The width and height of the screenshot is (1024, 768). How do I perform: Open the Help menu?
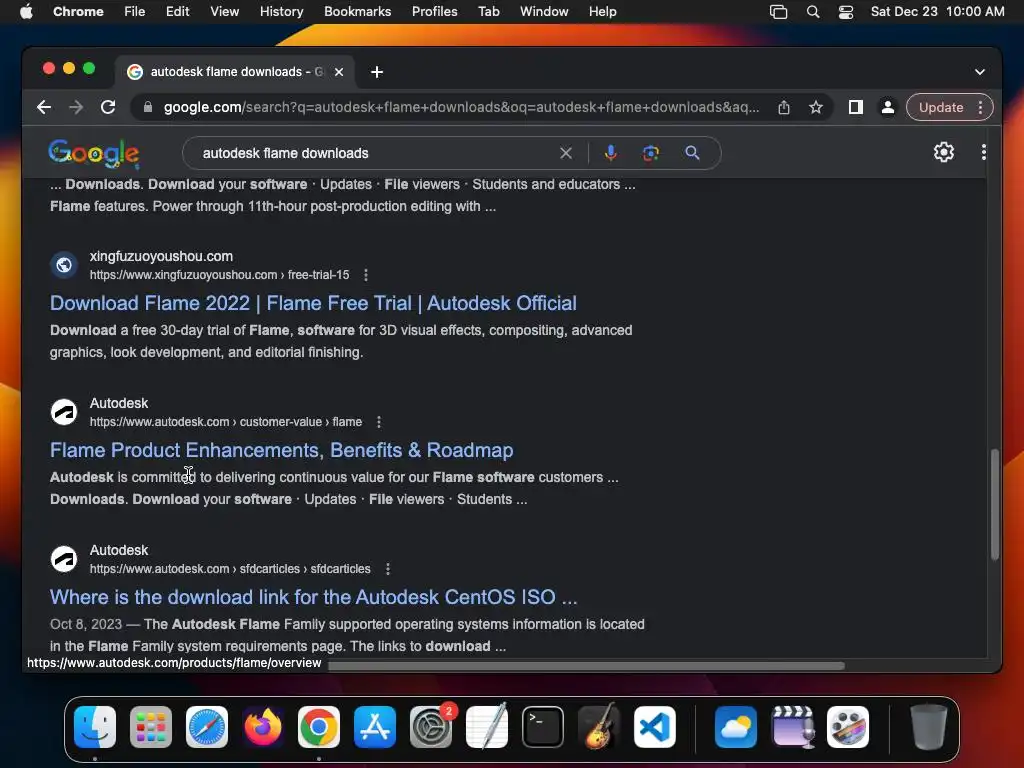click(x=602, y=11)
